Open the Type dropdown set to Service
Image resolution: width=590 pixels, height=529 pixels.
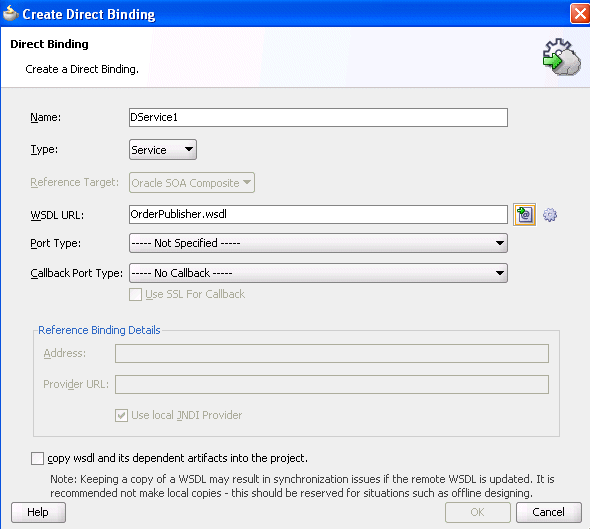[163, 150]
